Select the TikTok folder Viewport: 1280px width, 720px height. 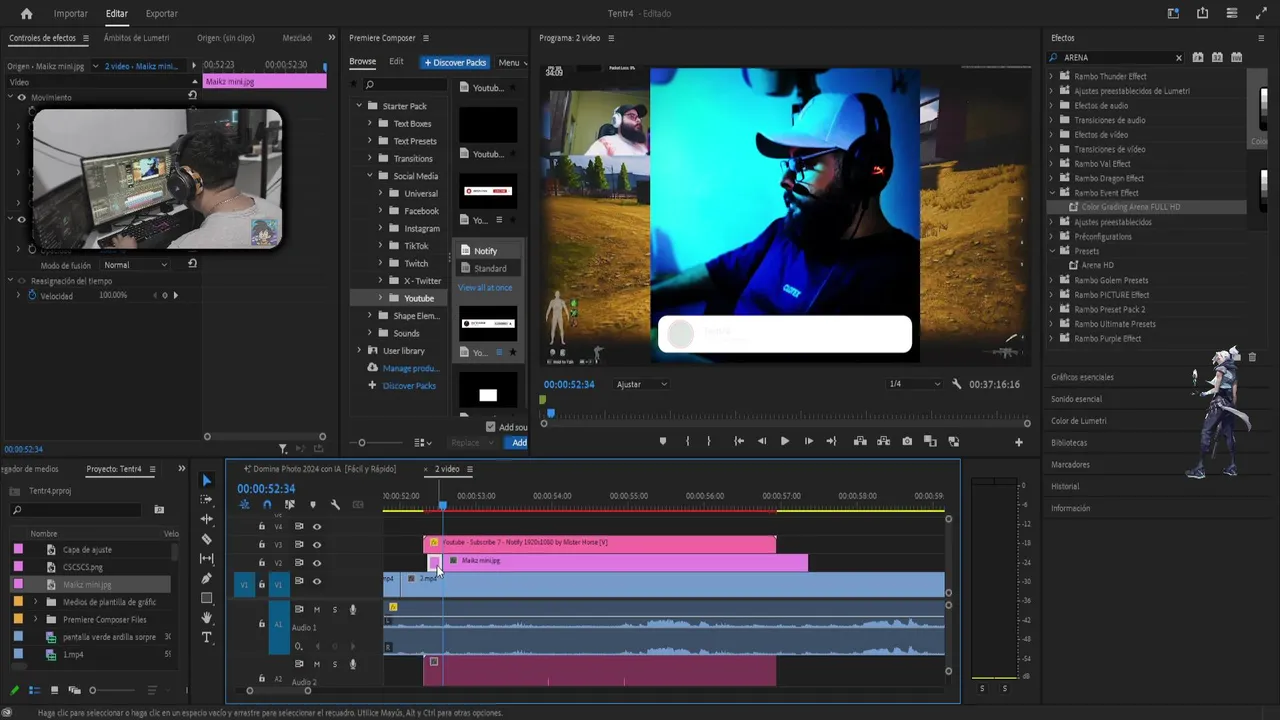pyautogui.click(x=416, y=246)
